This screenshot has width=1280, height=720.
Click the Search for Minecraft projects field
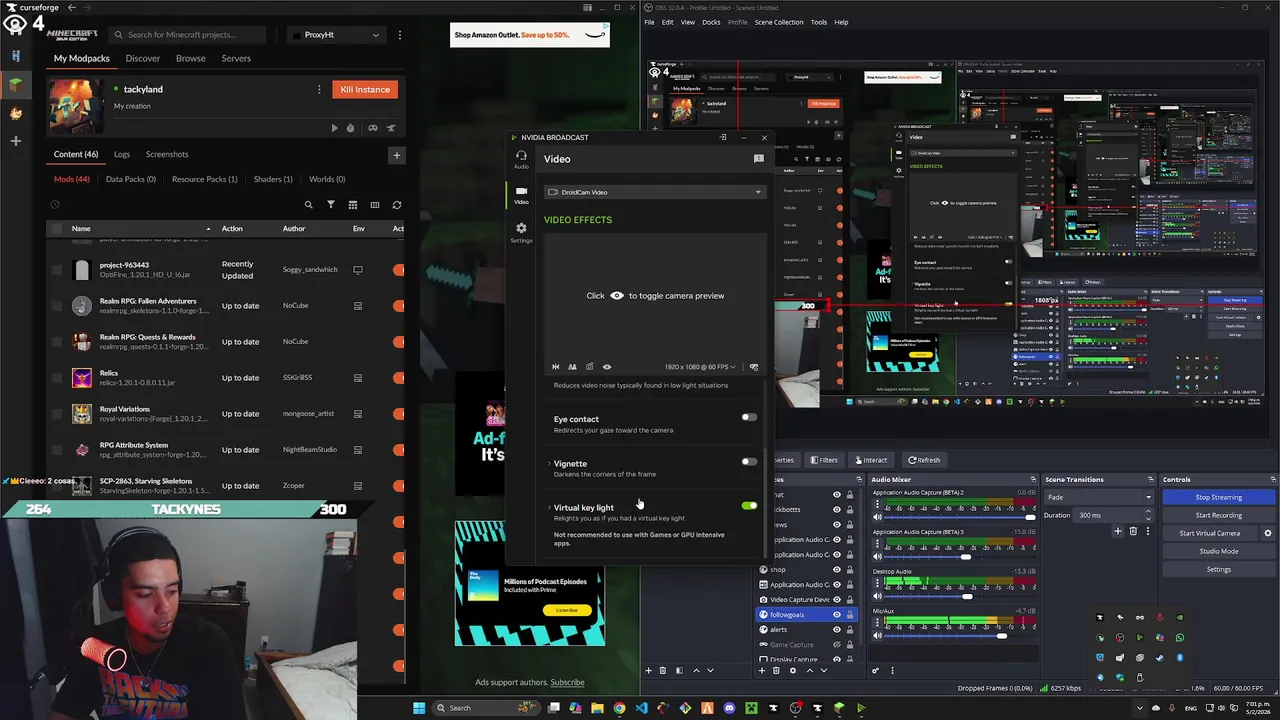[187, 35]
